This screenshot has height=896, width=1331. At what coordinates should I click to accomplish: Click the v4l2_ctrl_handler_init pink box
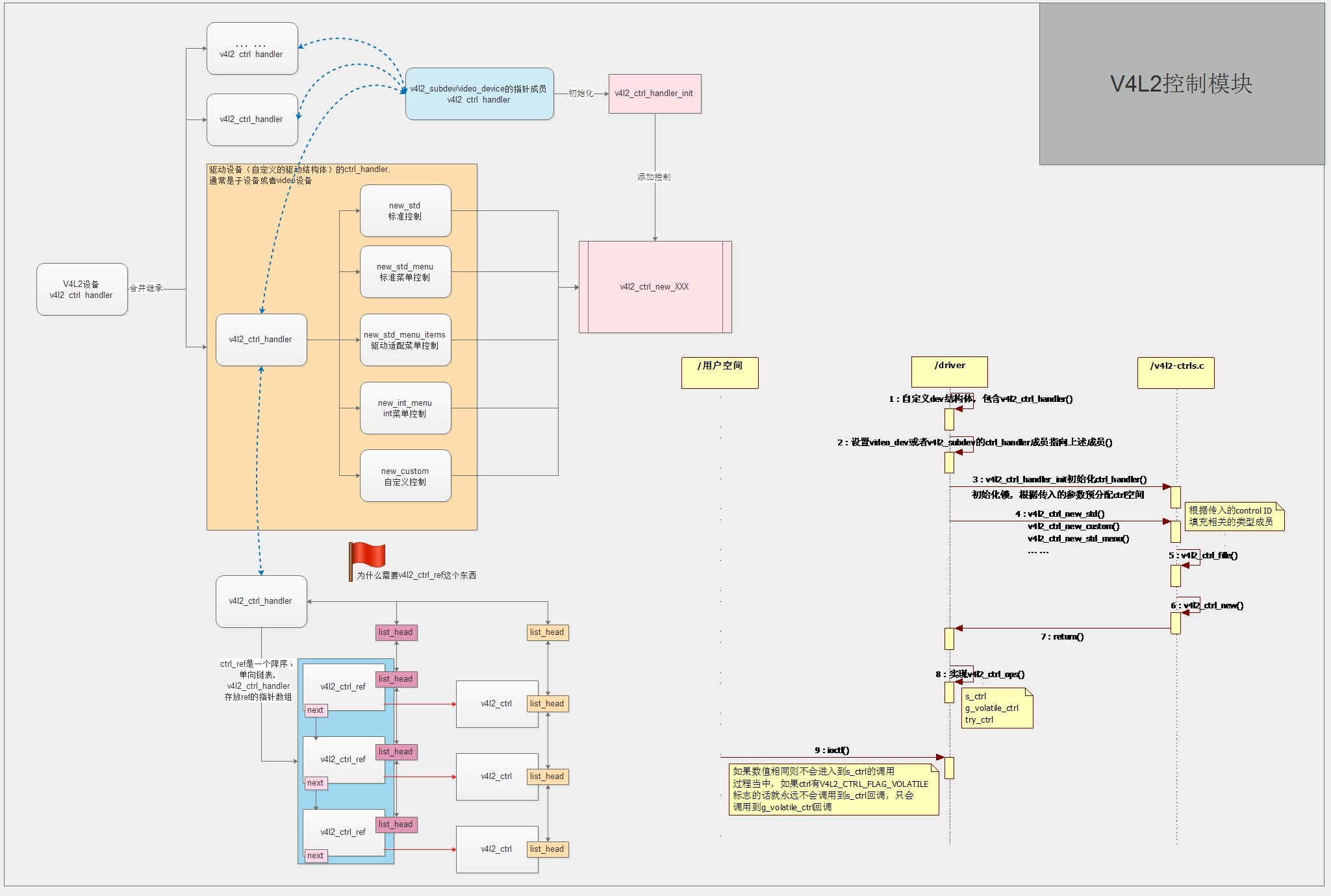(x=654, y=93)
